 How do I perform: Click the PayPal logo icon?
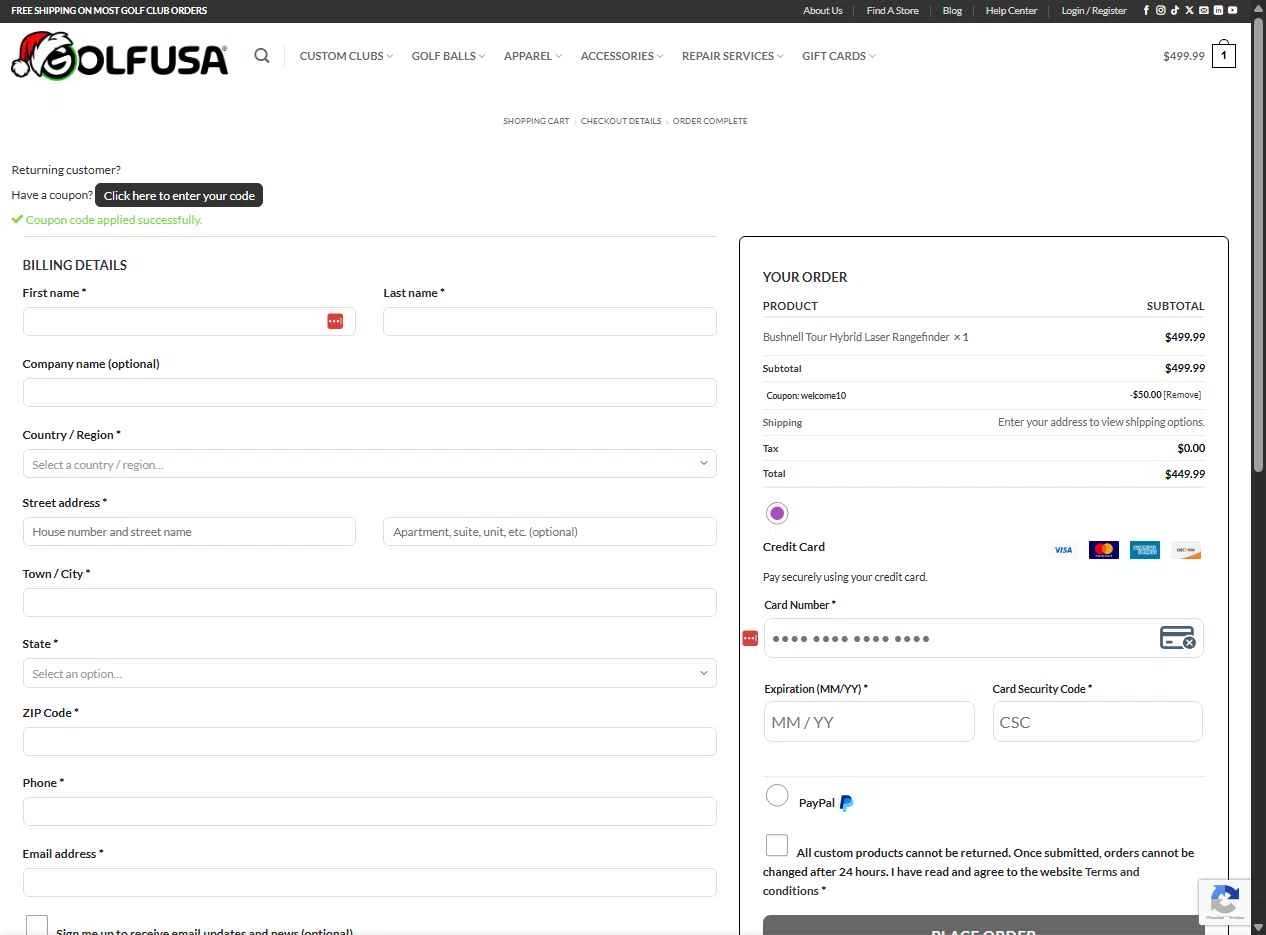click(846, 803)
